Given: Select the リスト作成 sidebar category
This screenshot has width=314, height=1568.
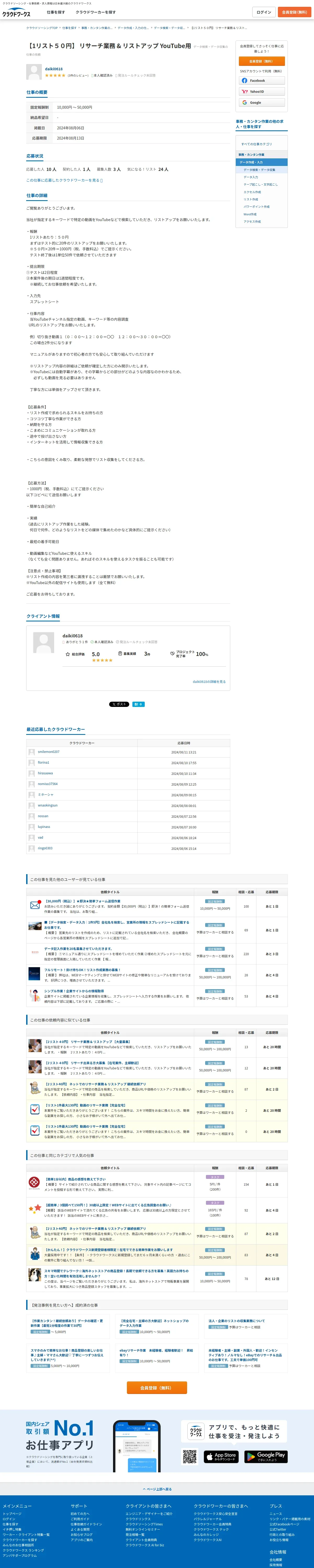Looking at the screenshot, I should point(251,199).
